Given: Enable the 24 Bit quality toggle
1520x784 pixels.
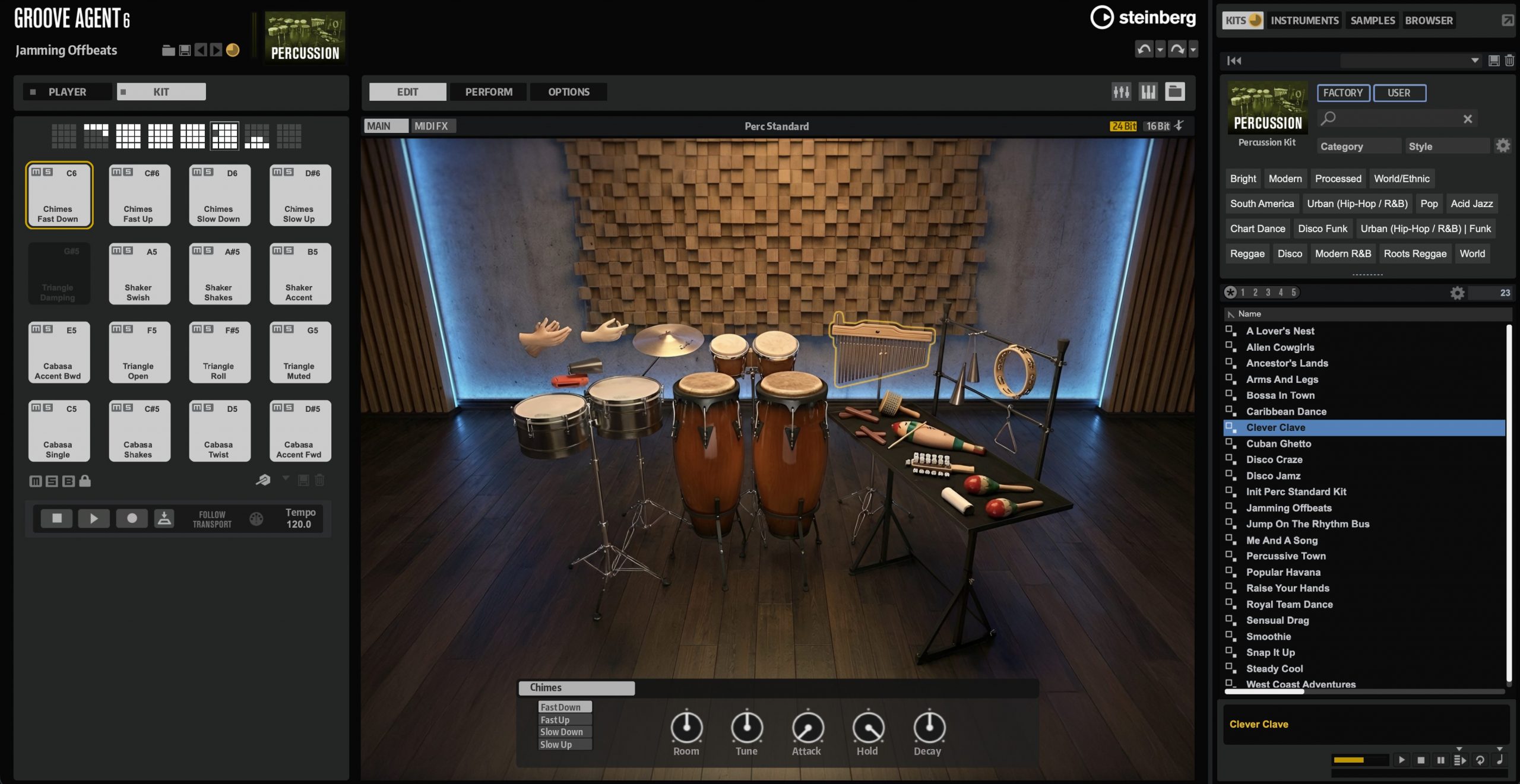Looking at the screenshot, I should pos(1123,126).
